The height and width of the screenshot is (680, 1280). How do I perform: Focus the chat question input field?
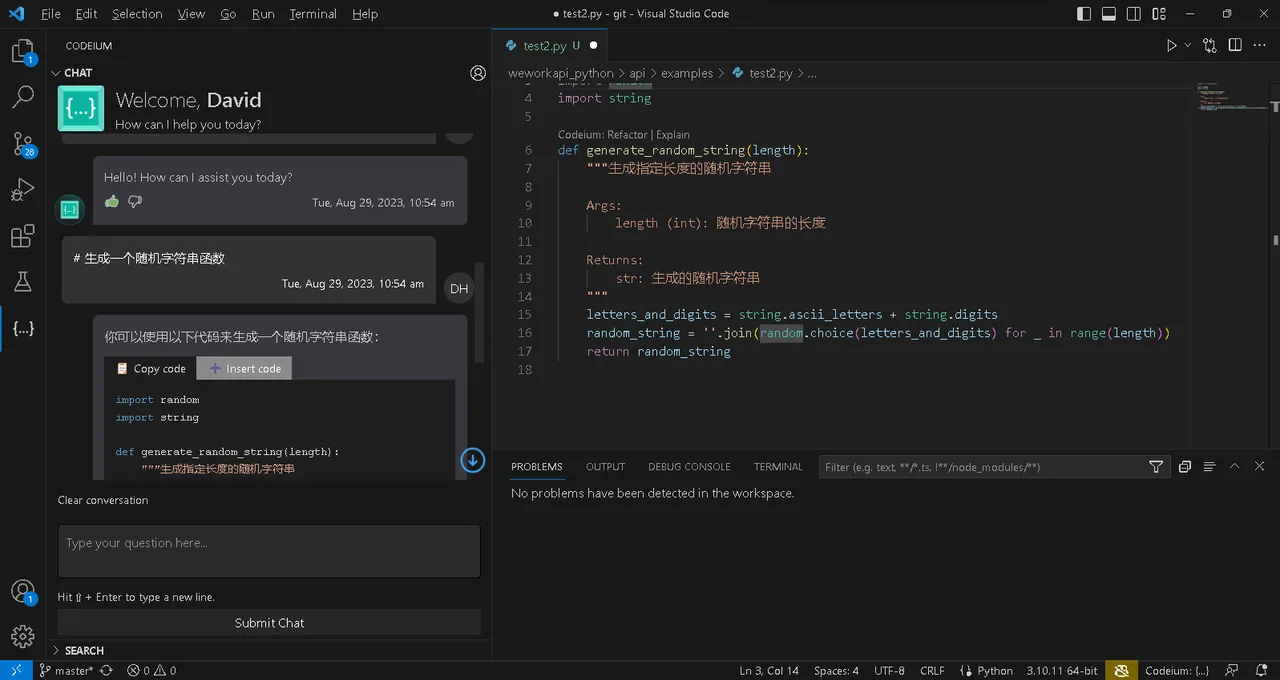tap(269, 551)
